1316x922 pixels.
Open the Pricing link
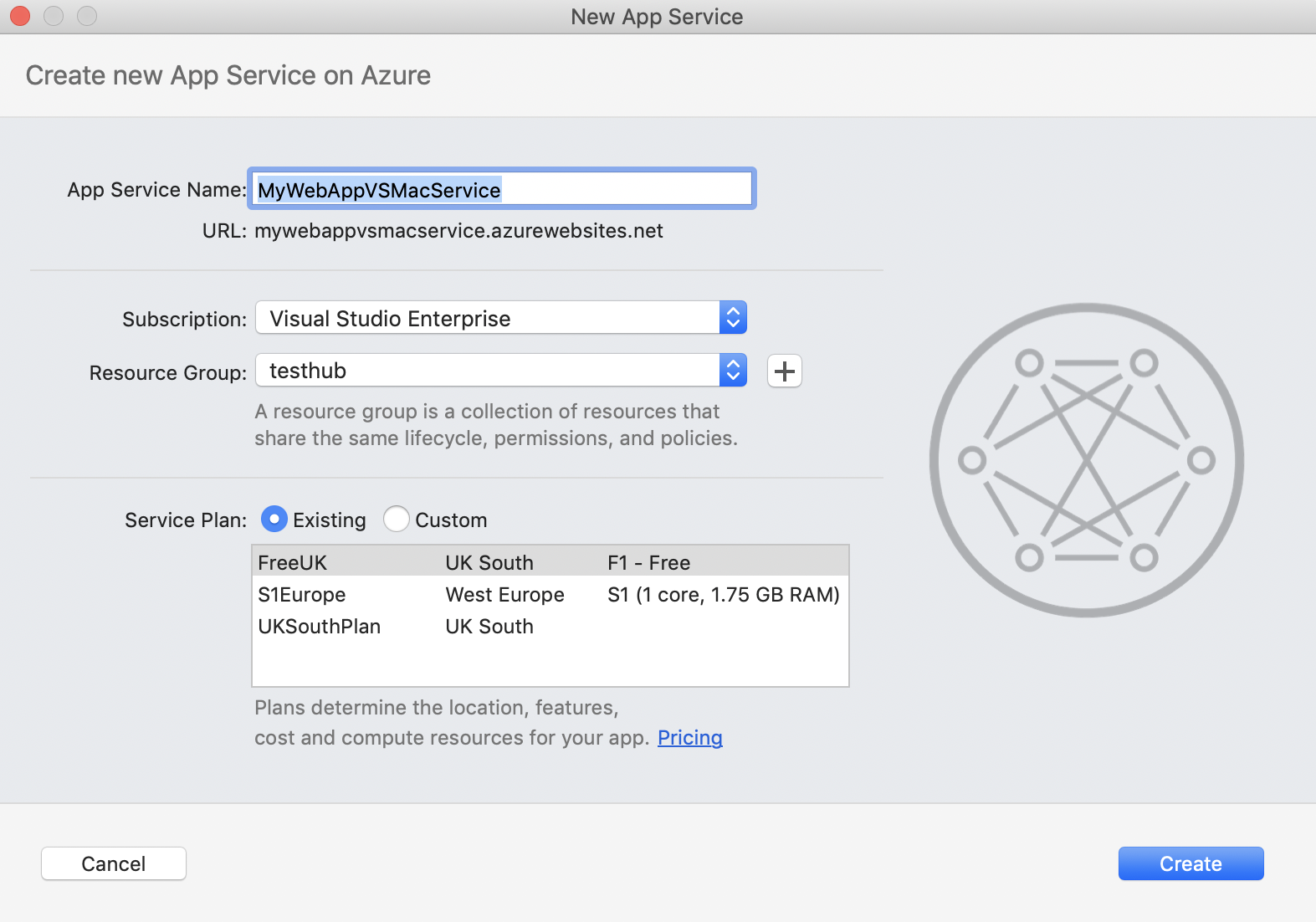coord(690,737)
